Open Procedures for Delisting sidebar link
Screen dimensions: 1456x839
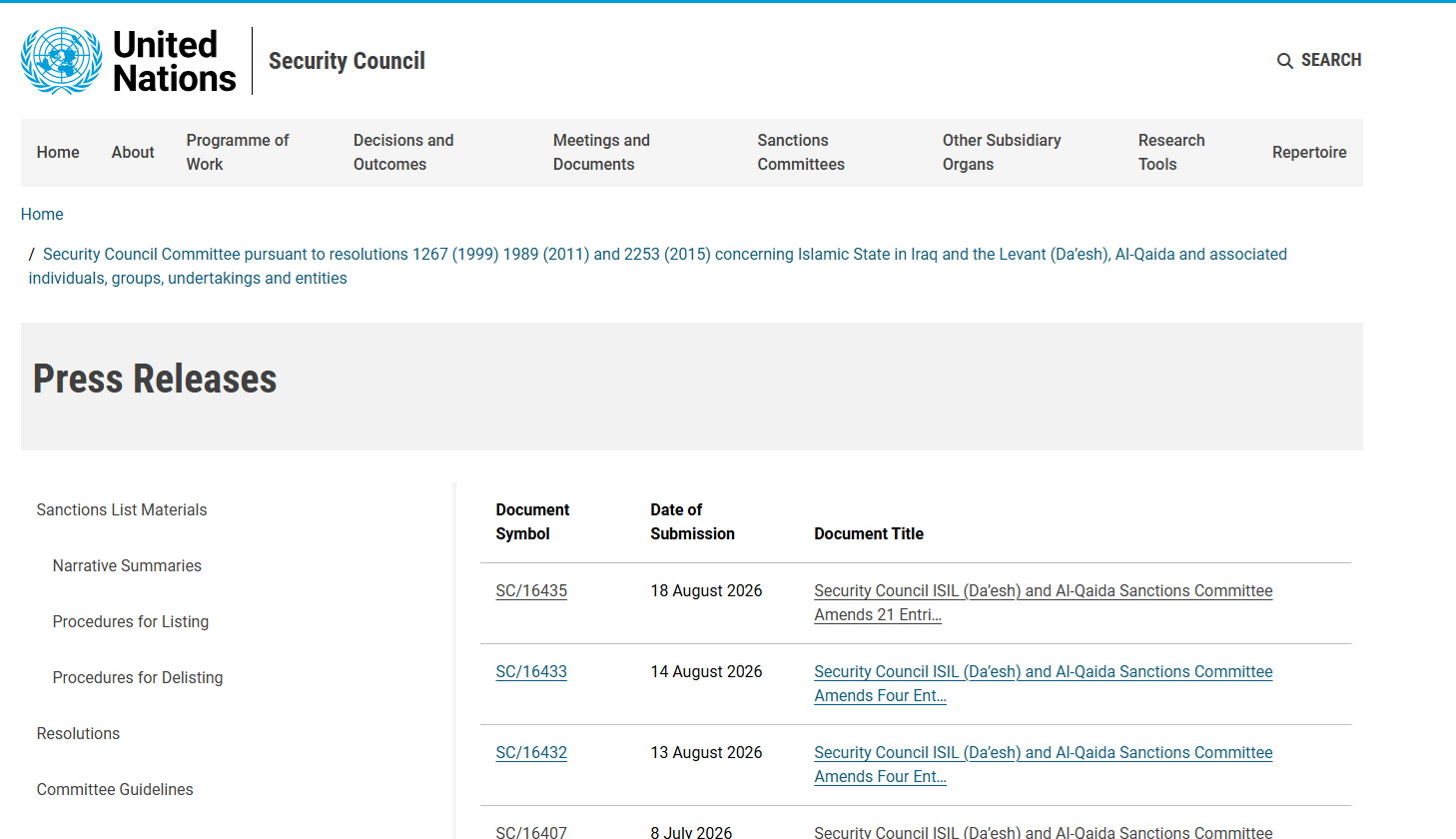click(138, 678)
